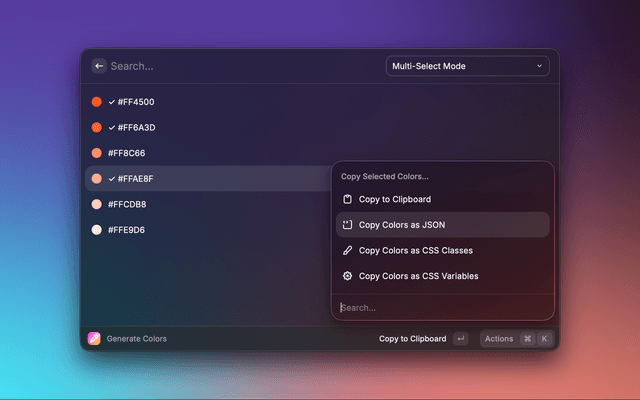The width and height of the screenshot is (640, 400).
Task: Open the Multi-Select Mode dropdown
Action: point(467,66)
